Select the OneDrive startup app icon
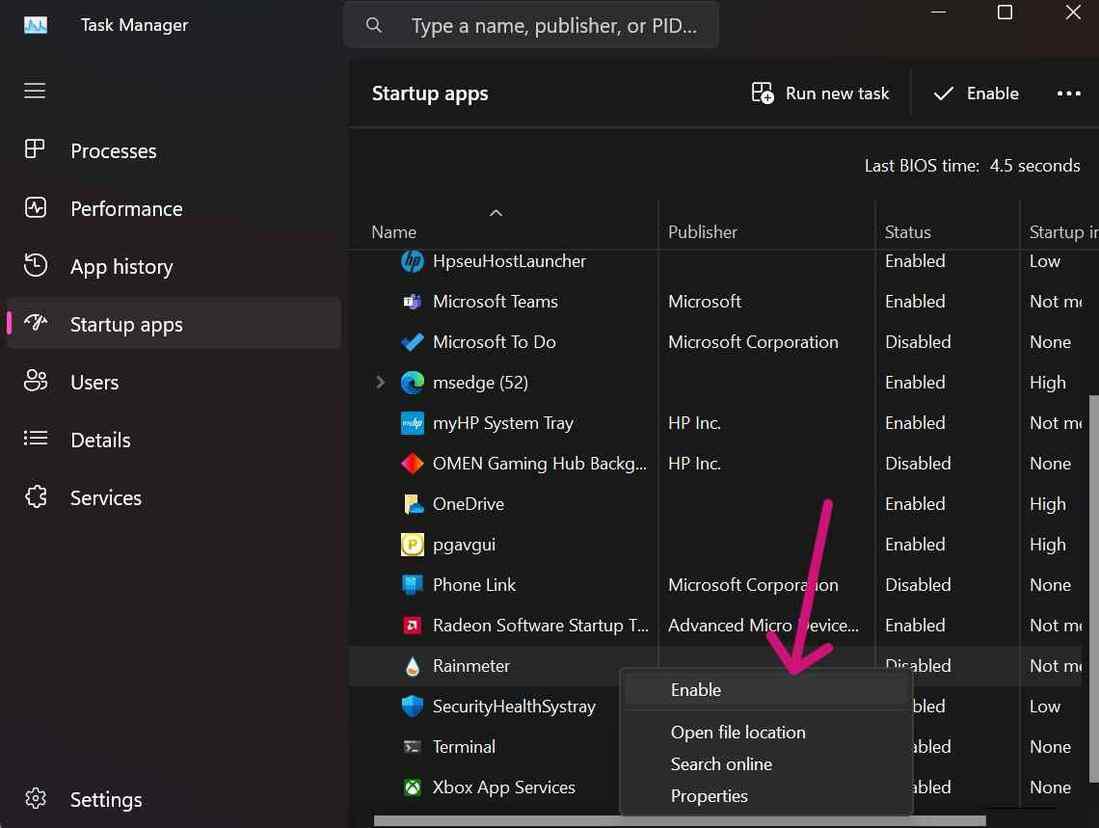 pos(412,504)
